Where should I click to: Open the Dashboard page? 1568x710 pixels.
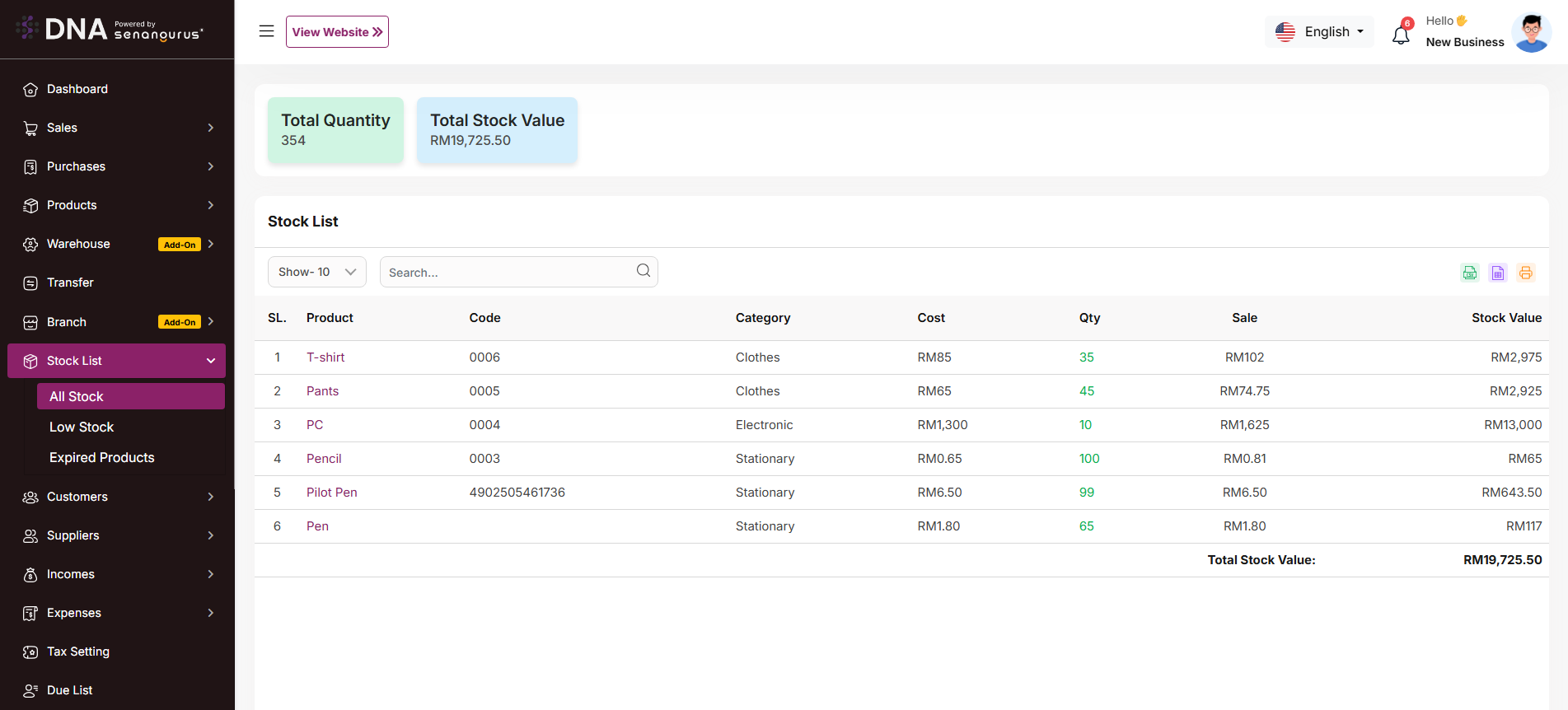point(77,89)
